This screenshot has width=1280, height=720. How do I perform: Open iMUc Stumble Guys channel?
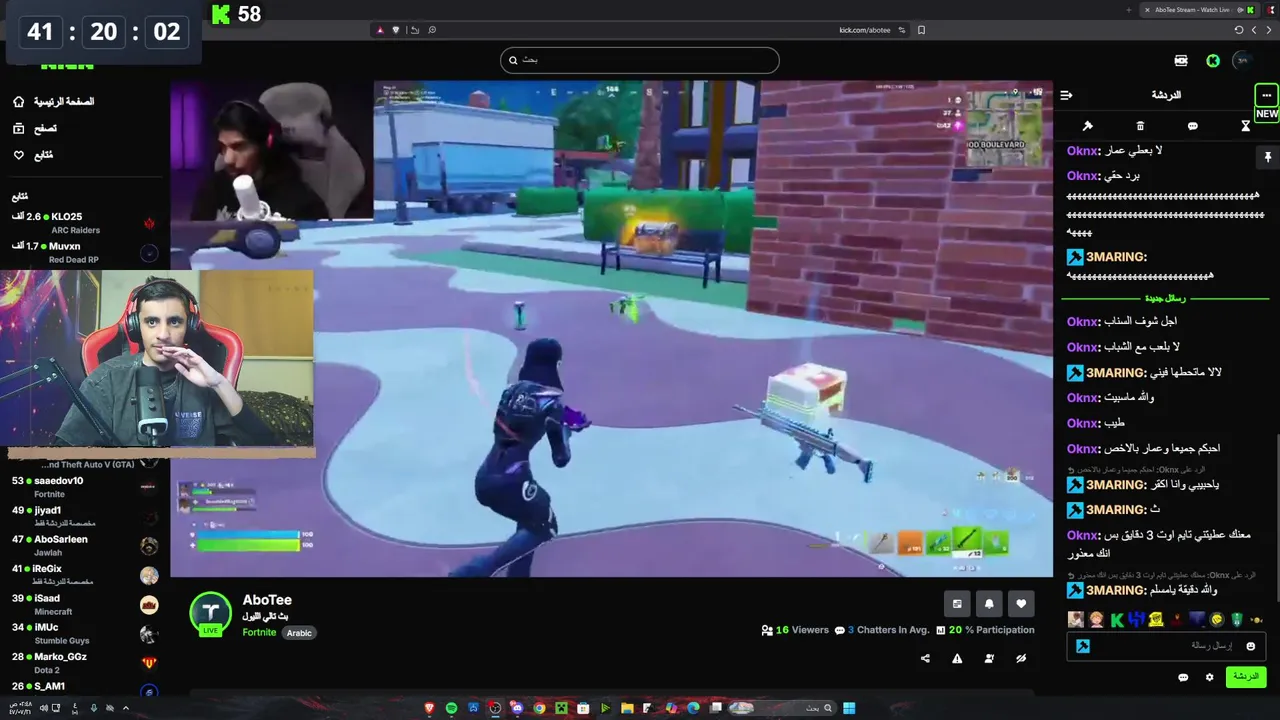(x=84, y=633)
